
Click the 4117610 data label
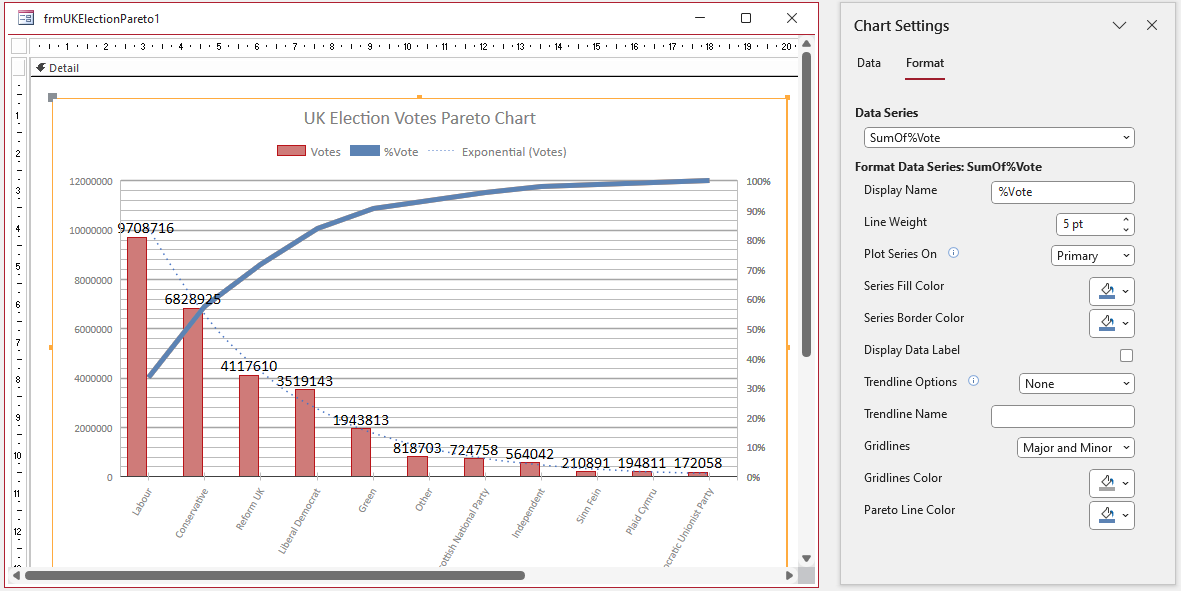point(249,367)
